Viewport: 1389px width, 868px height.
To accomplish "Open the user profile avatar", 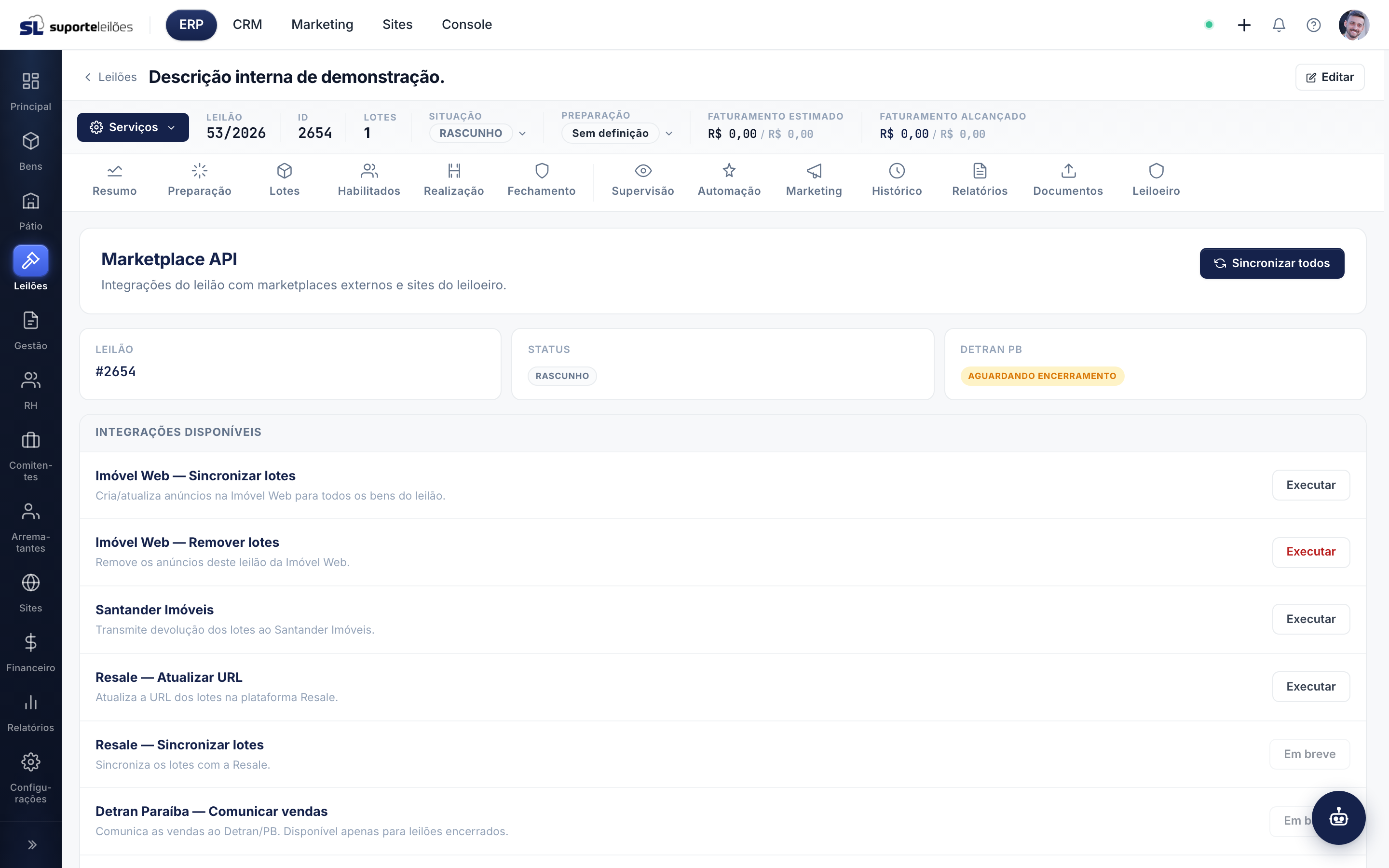I will tap(1353, 25).
